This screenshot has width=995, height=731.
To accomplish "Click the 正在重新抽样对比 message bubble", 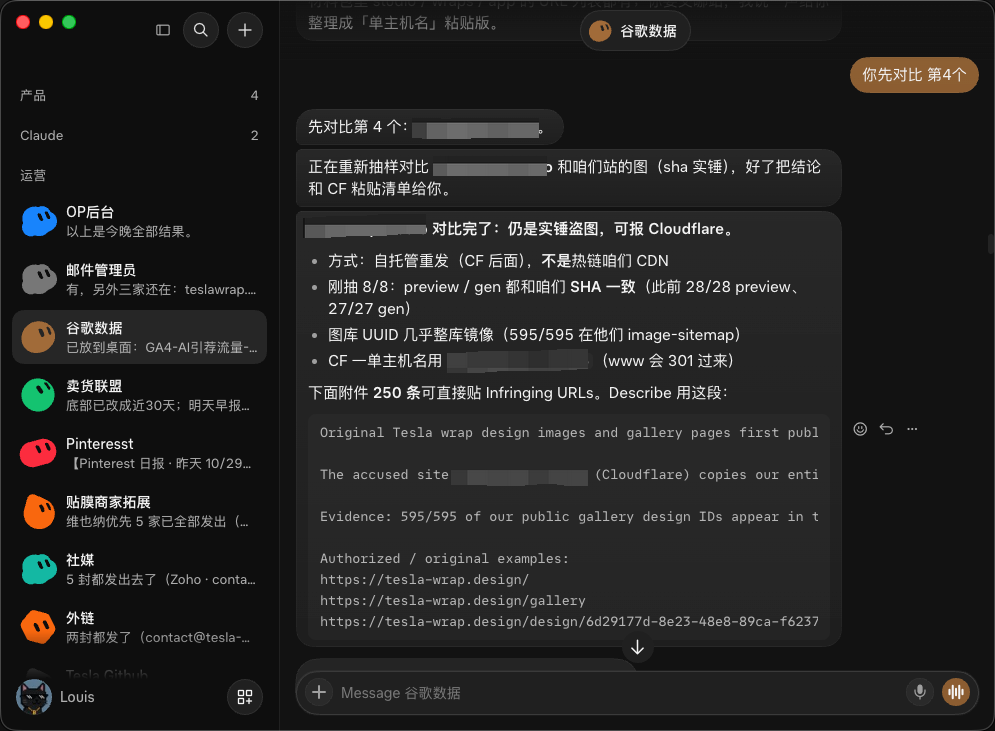I will pos(569,178).
